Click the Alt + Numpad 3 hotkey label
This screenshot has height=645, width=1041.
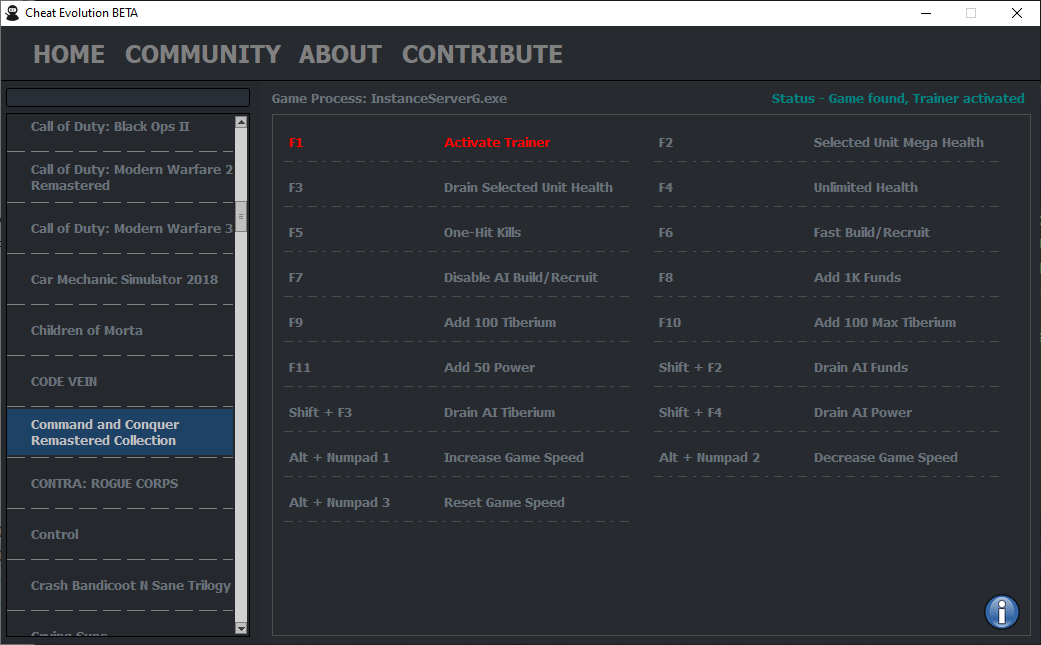pos(339,503)
